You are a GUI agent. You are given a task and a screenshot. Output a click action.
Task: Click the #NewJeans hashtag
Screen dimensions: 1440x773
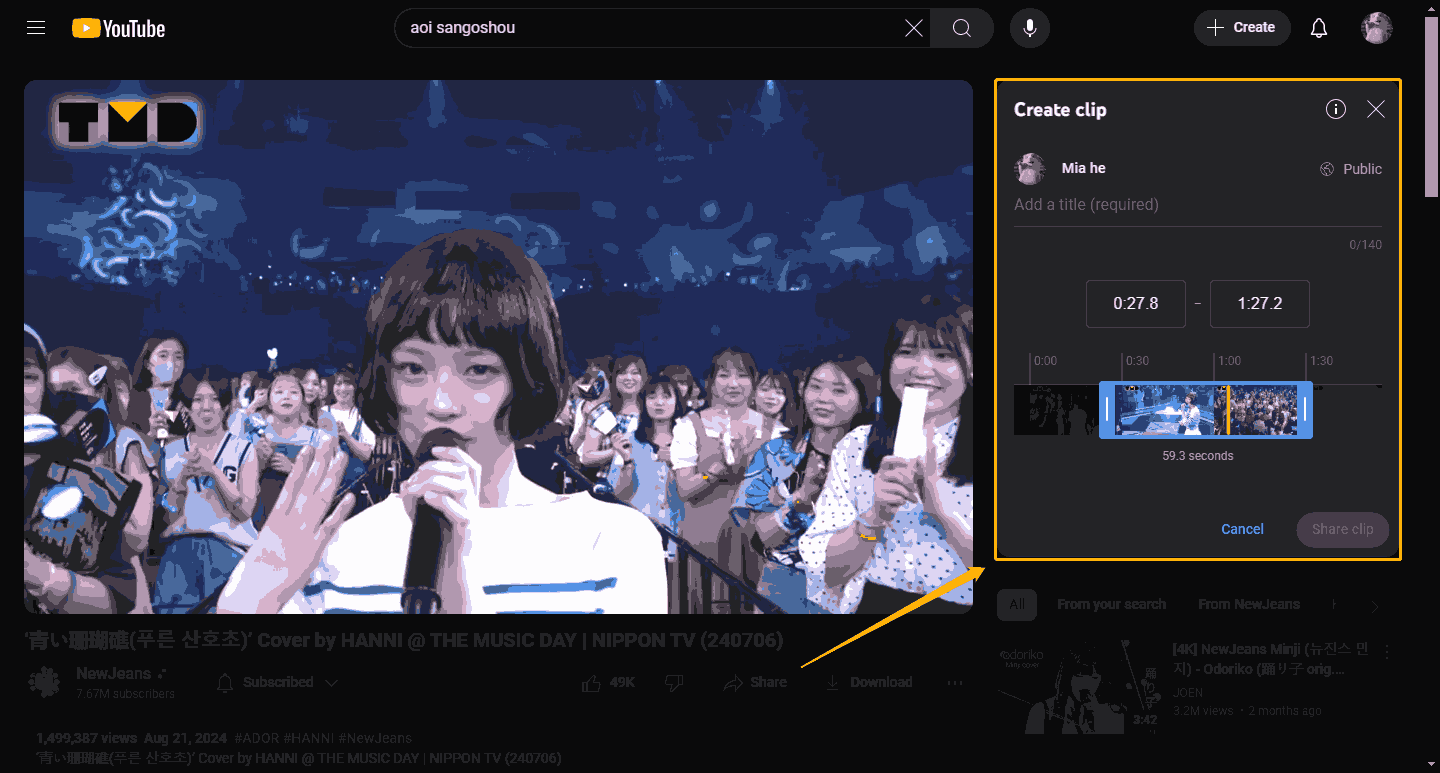[x=375, y=738]
